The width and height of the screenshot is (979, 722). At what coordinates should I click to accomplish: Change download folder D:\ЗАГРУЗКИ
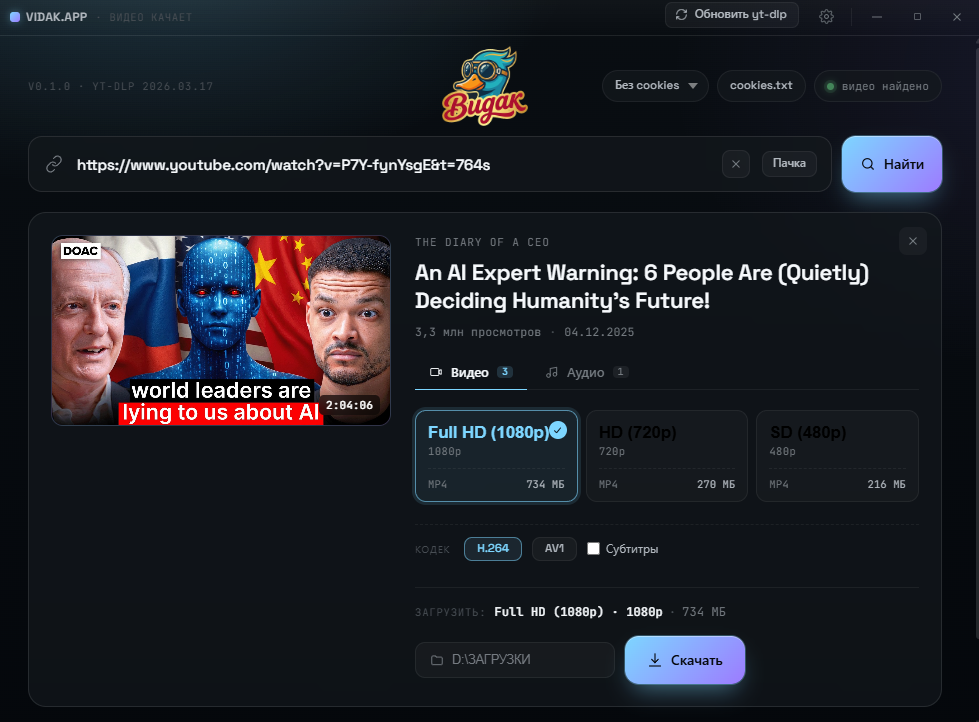(514, 660)
